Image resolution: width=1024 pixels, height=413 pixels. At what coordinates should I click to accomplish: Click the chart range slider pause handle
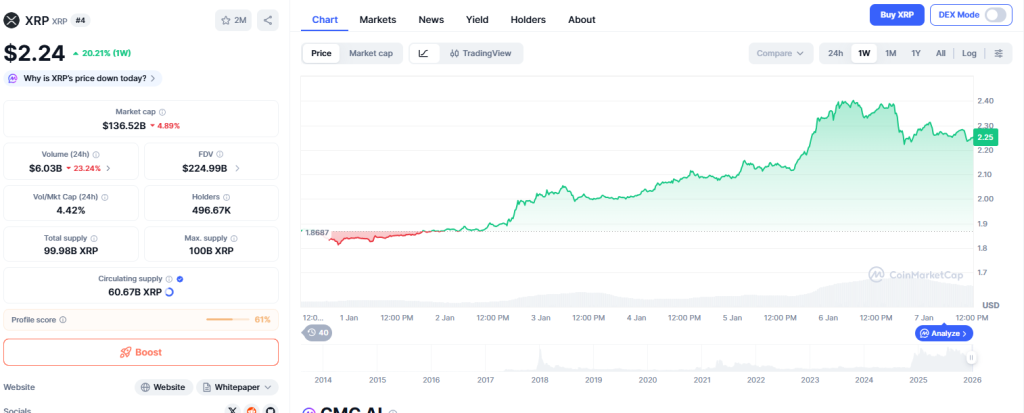coord(970,357)
